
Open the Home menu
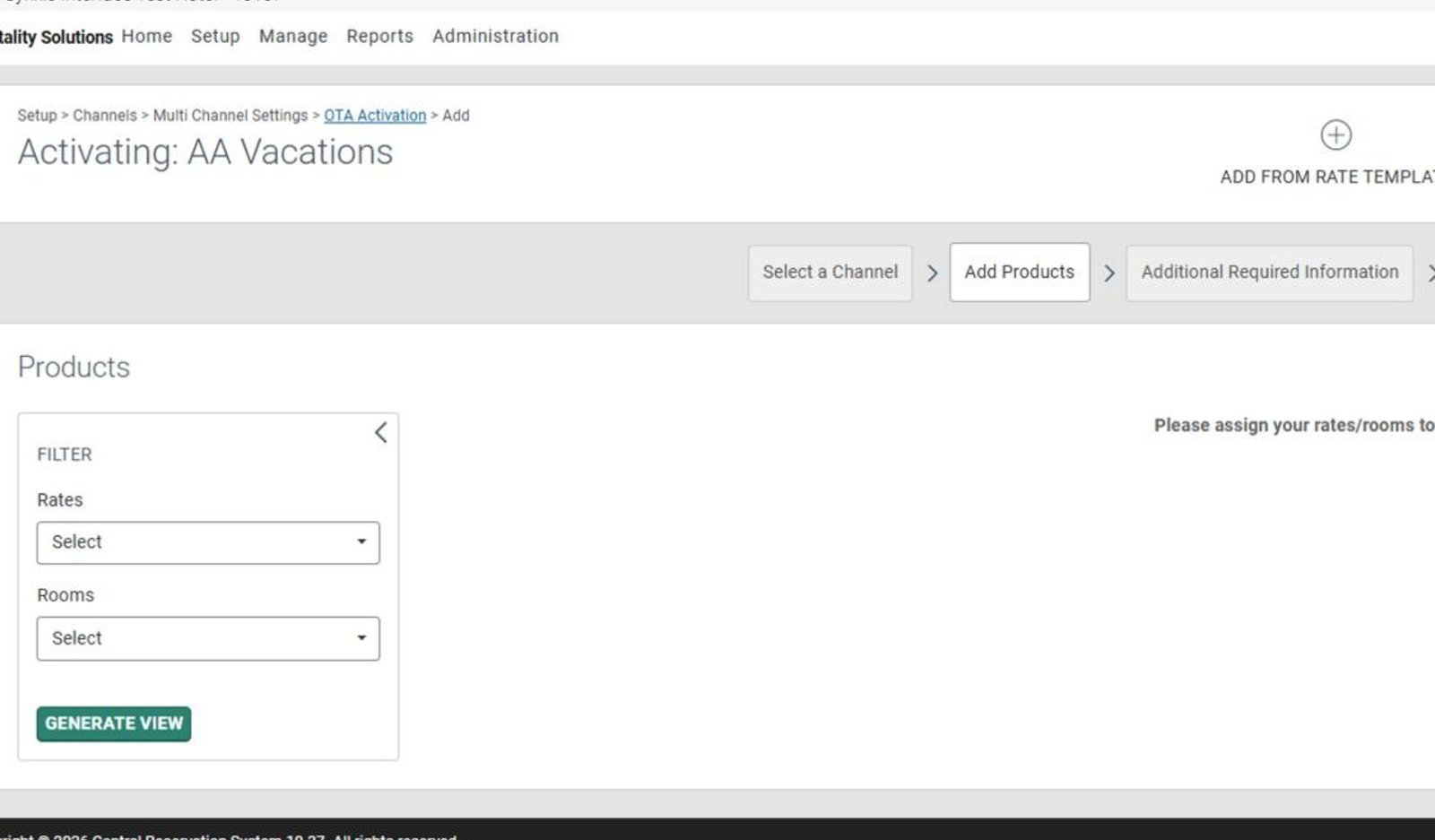(x=146, y=36)
